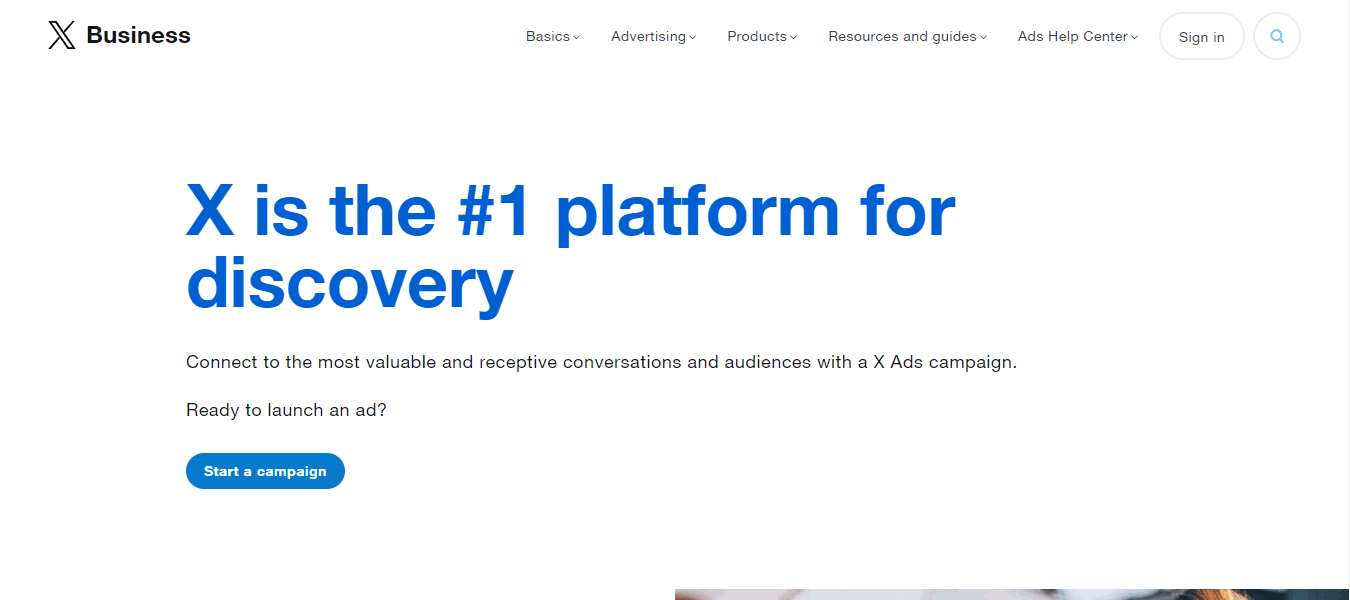The width and height of the screenshot is (1350, 600).
Task: Open search with the magnifying glass icon
Action: 1276,37
